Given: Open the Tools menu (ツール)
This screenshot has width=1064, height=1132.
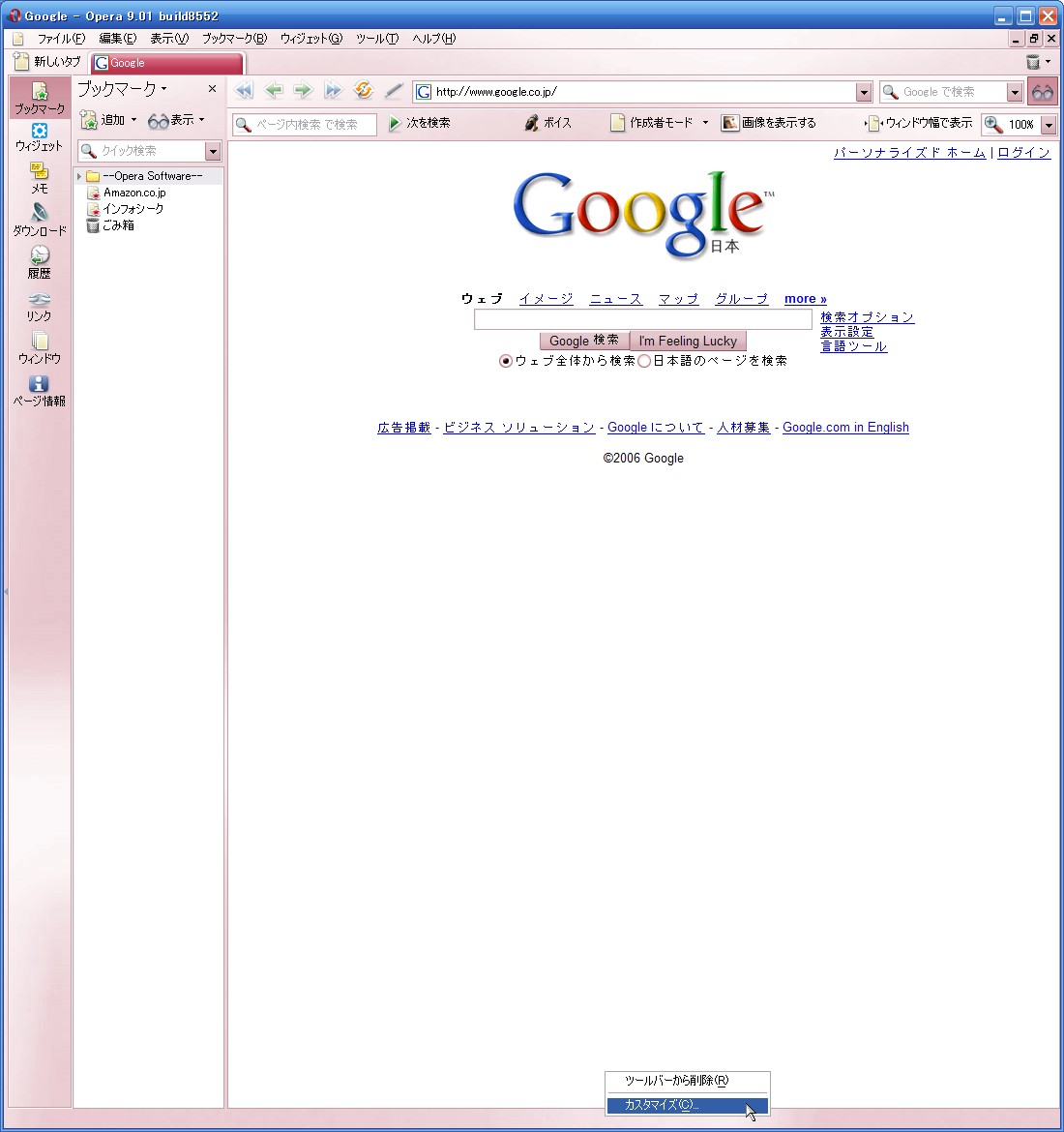Looking at the screenshot, I should (x=377, y=39).
